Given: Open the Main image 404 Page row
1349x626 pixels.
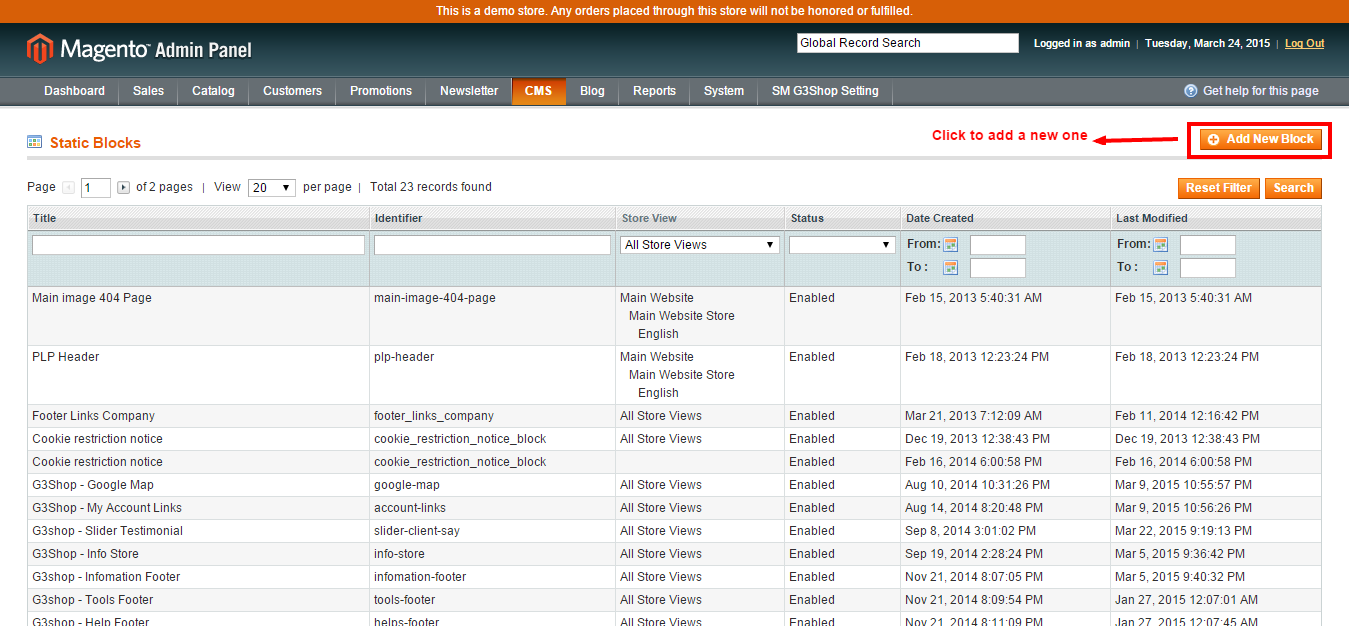Looking at the screenshot, I should (x=674, y=316).
